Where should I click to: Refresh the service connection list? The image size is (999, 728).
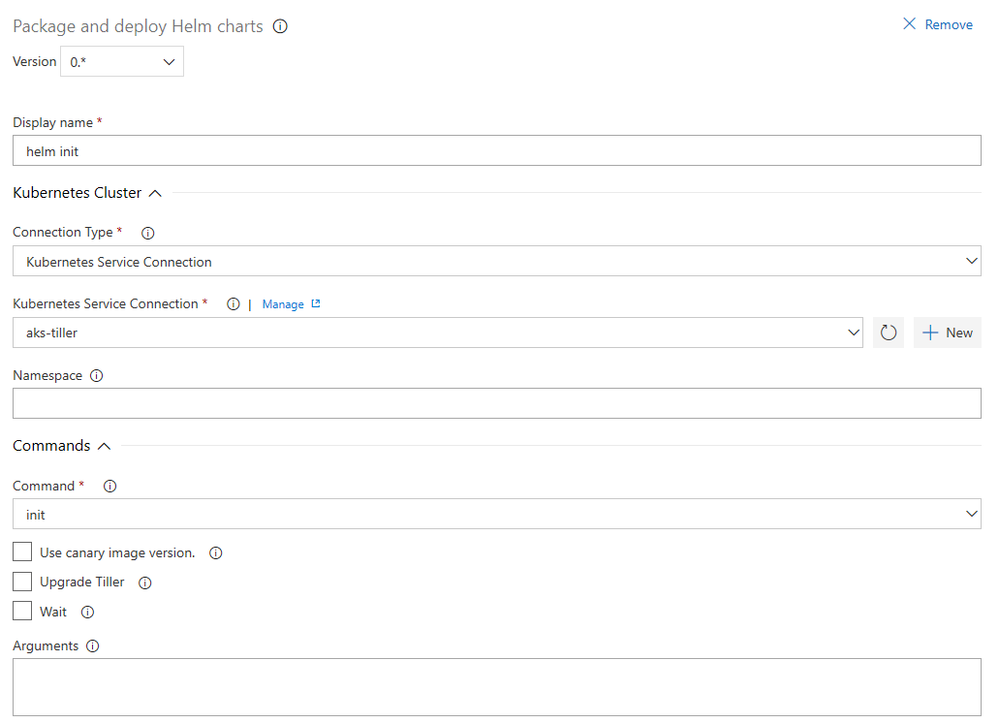click(888, 332)
